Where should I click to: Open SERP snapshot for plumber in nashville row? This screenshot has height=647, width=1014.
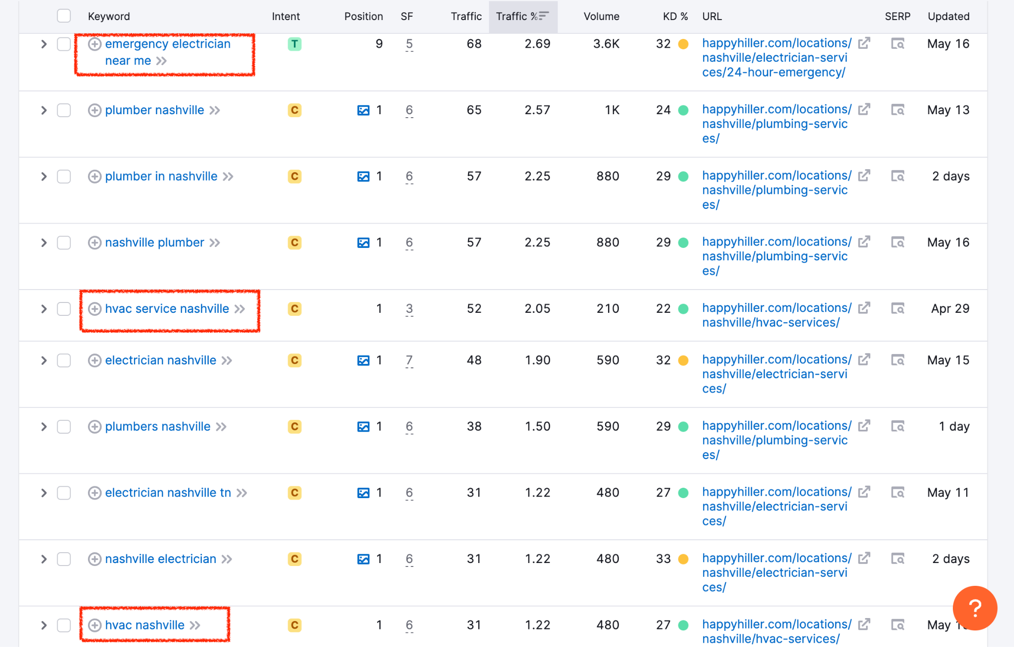(898, 176)
